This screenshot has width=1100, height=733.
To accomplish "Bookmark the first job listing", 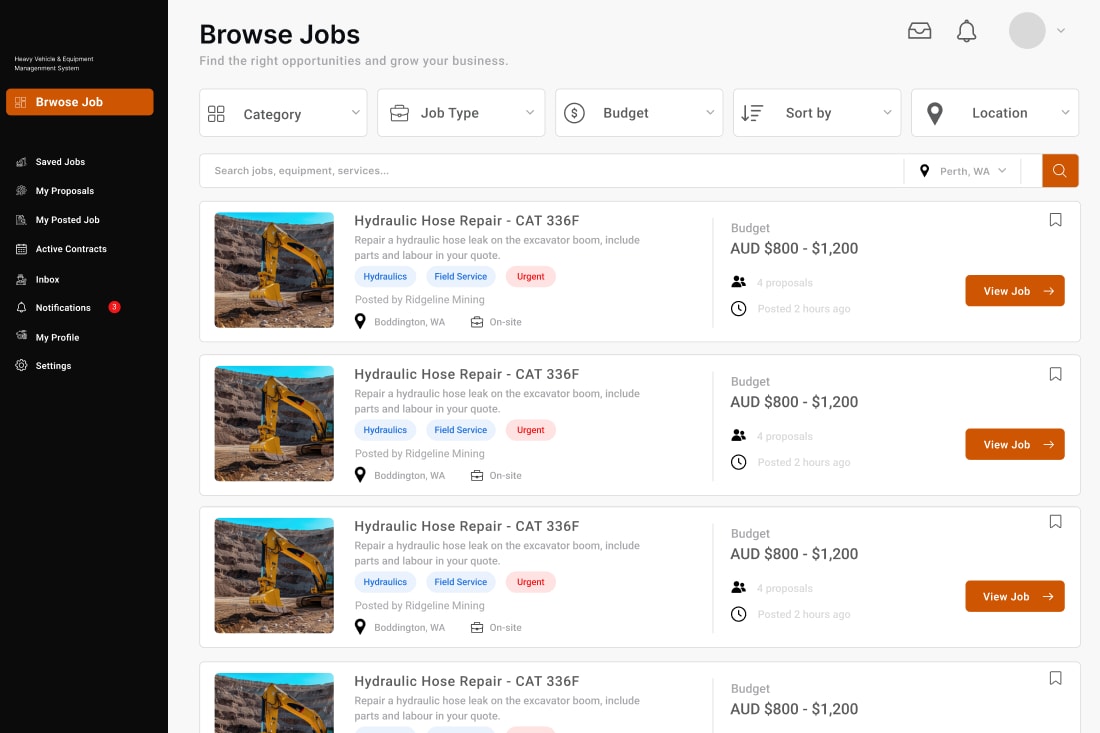I will pyautogui.click(x=1055, y=220).
